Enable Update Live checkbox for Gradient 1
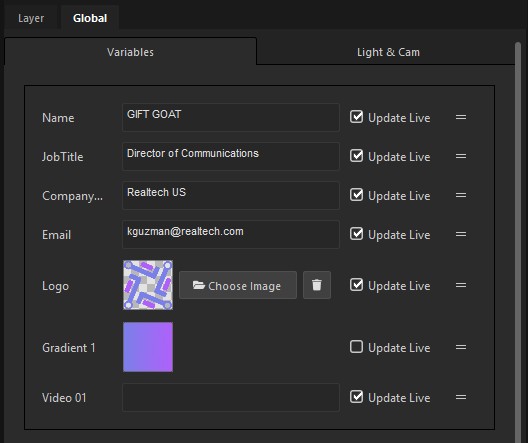 click(356, 347)
